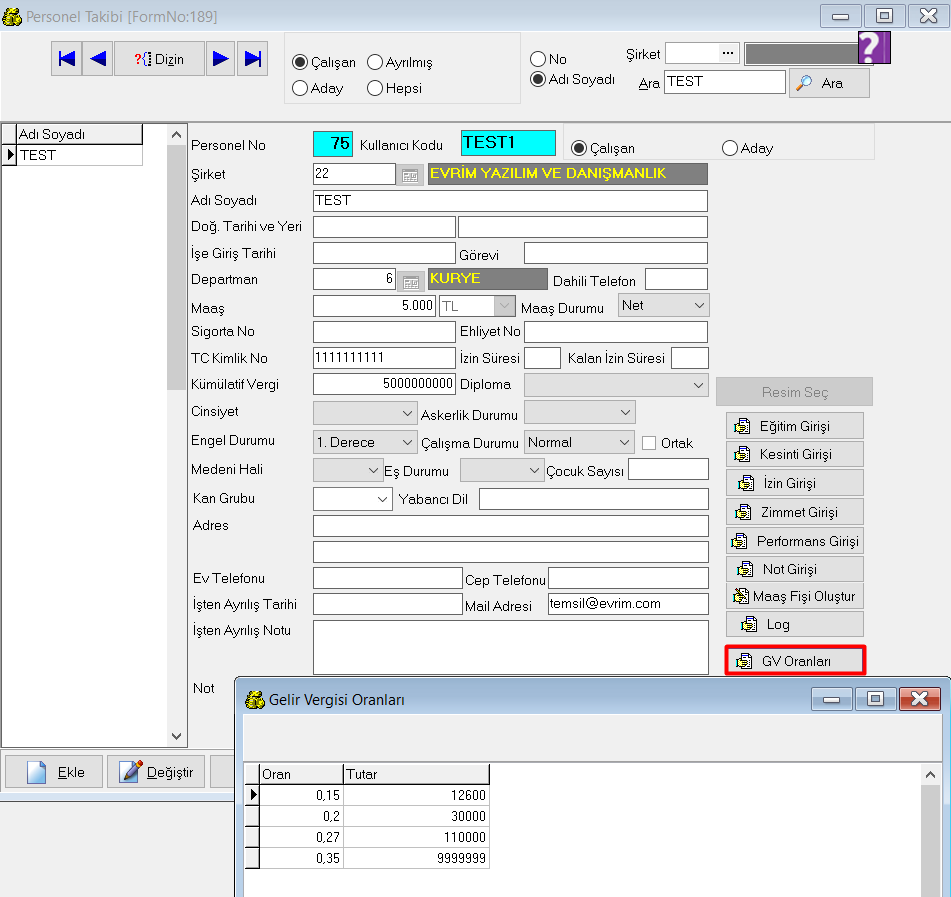
Task: Click the Mail Adresi field
Action: click(x=628, y=604)
